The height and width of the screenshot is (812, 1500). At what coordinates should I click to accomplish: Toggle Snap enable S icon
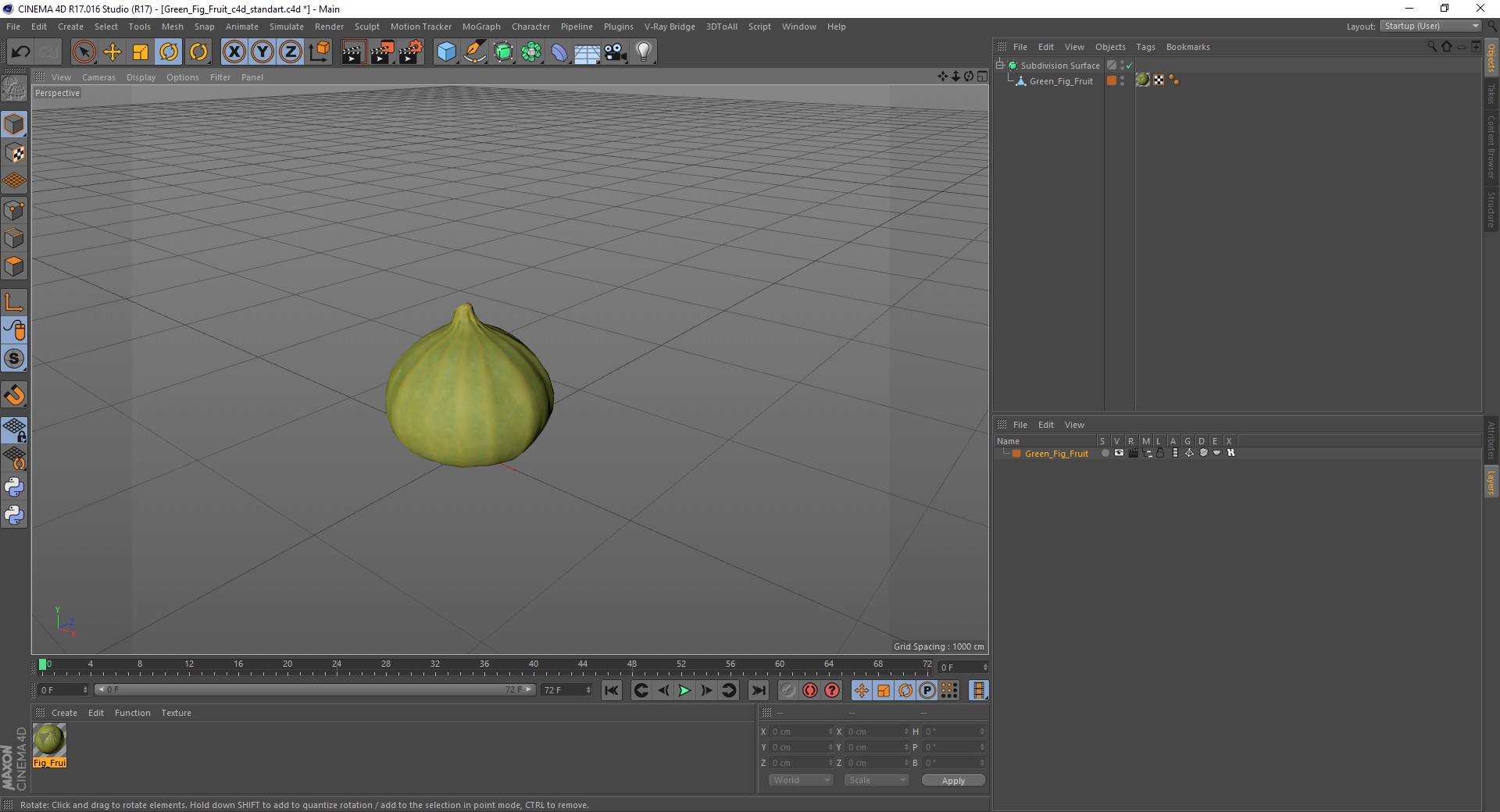click(x=14, y=358)
